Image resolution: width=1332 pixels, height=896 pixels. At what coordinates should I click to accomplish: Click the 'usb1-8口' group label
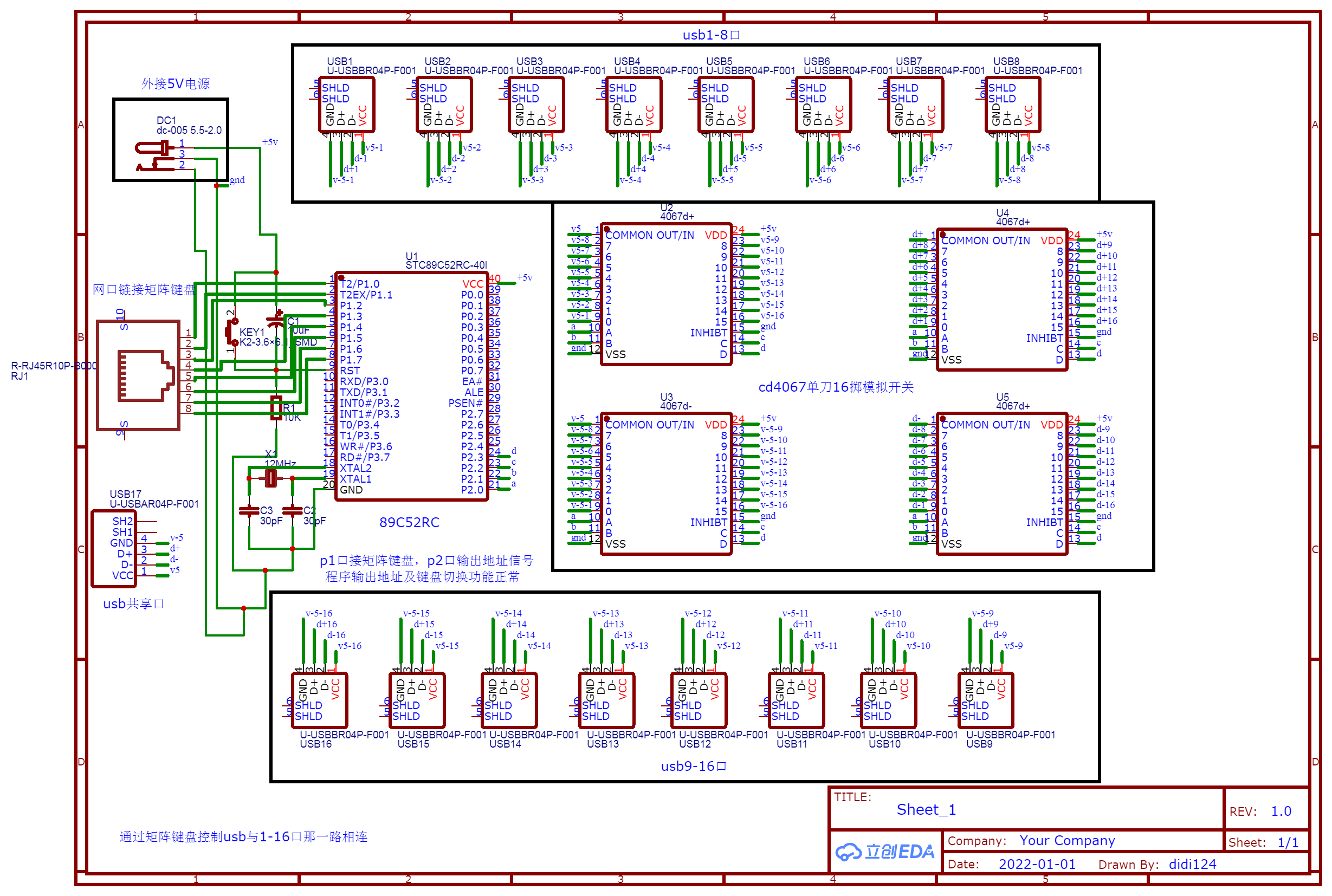coord(711,35)
